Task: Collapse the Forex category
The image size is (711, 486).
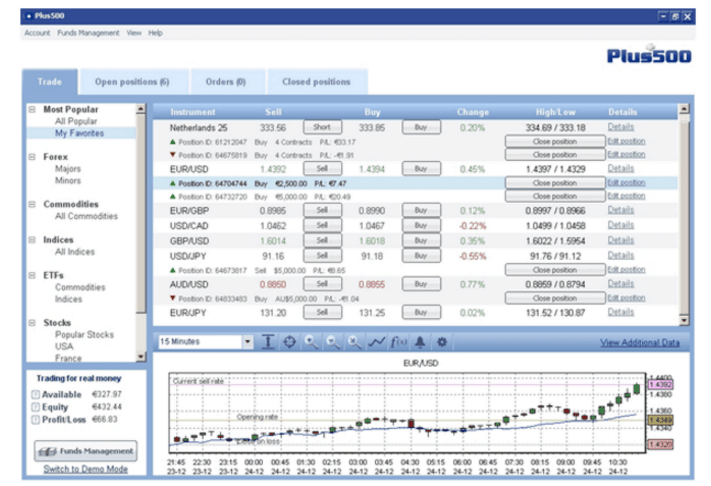Action: pos(32,157)
